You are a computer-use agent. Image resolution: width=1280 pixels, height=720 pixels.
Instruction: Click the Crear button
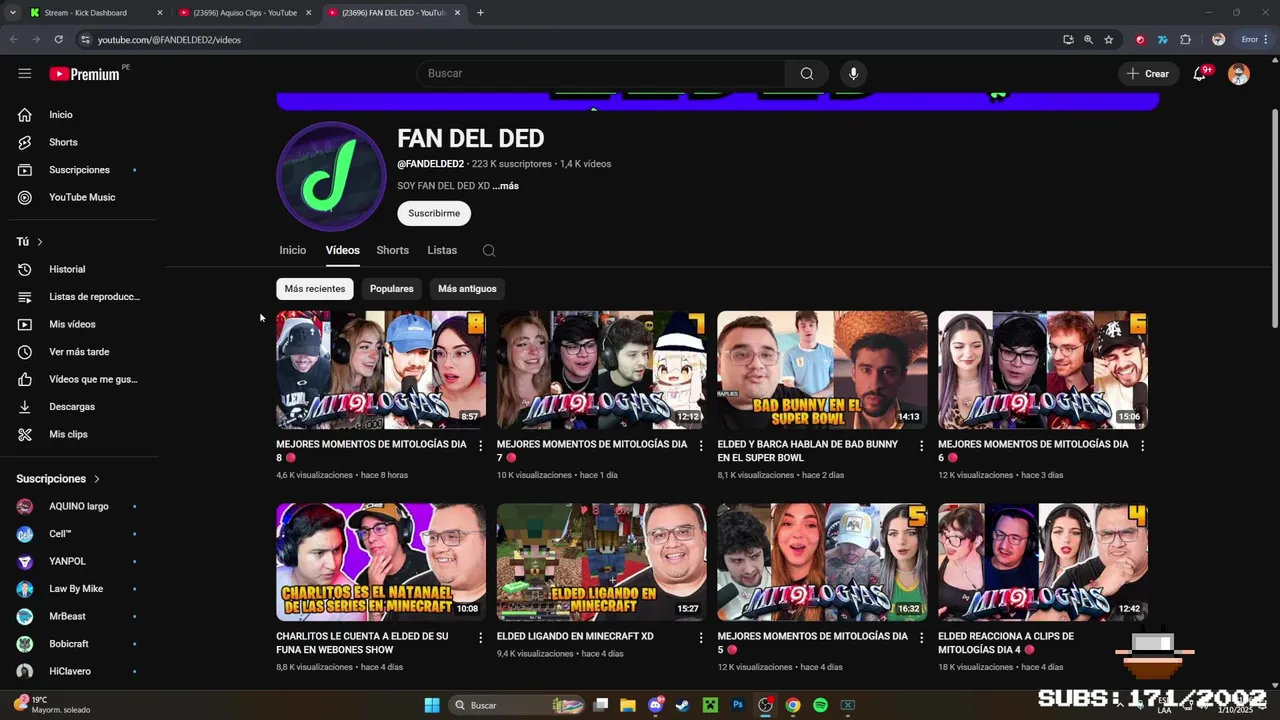(1148, 73)
